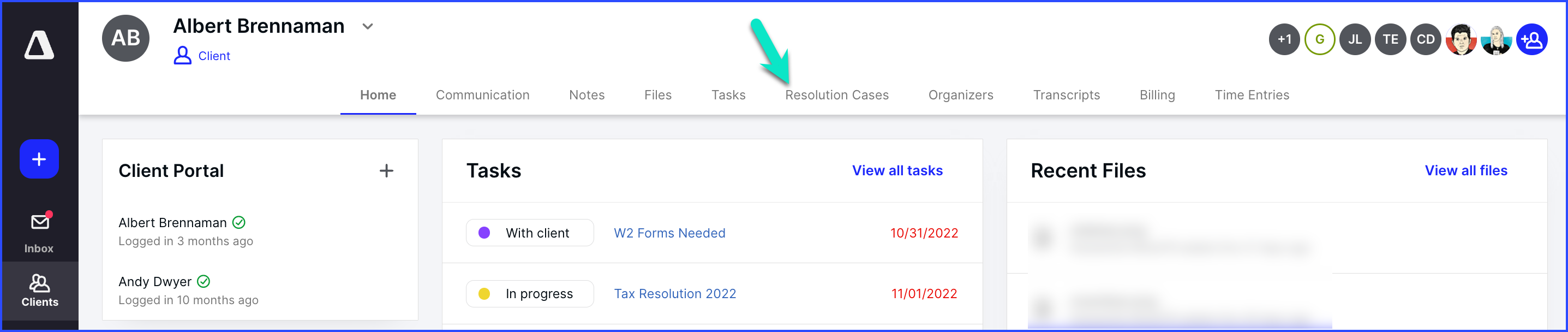1568x332 pixels.
Task: Open the With client status dropdown
Action: coord(530,233)
